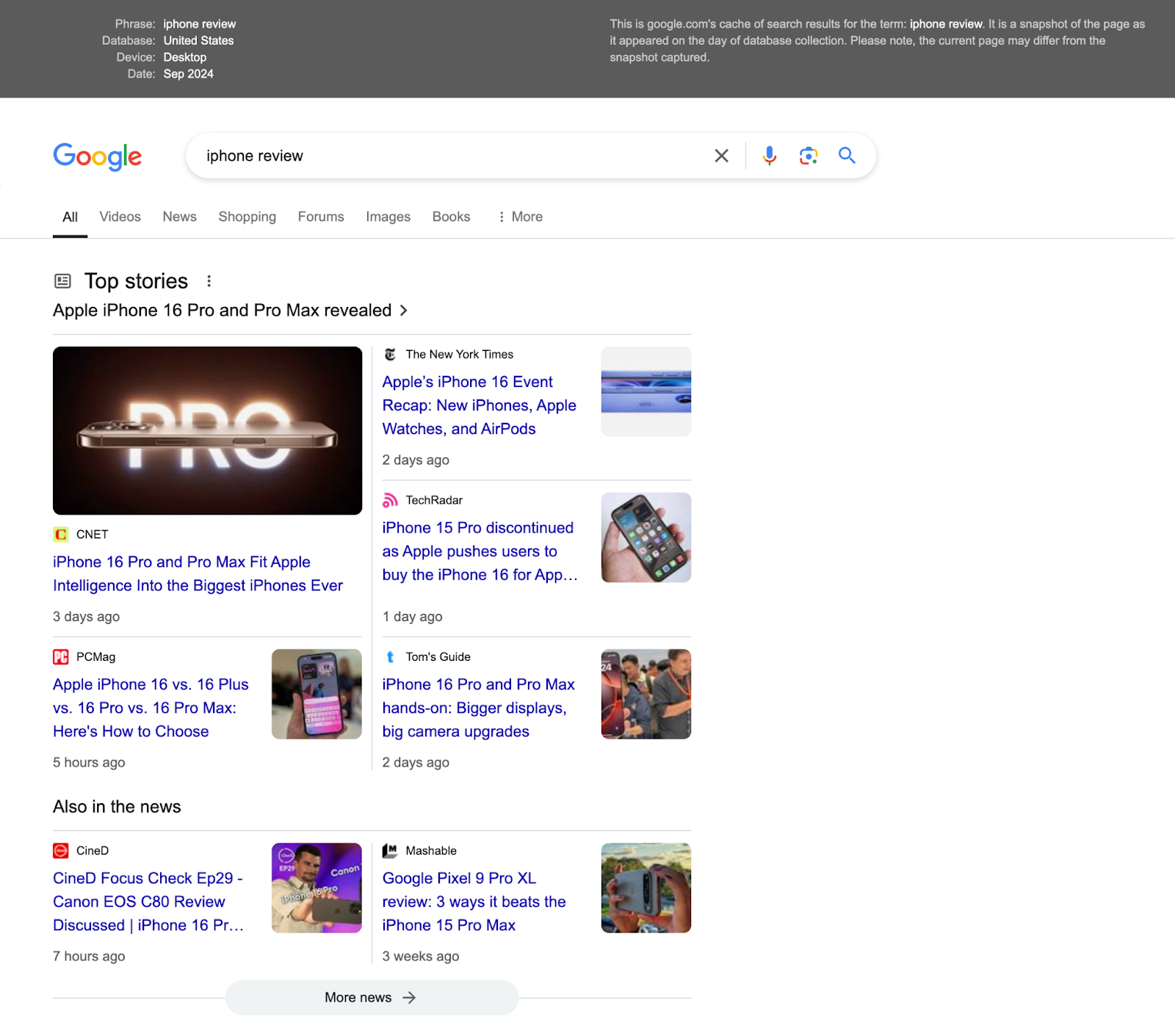Activate voice search microphone
The image size is (1175, 1036).
coord(769,155)
